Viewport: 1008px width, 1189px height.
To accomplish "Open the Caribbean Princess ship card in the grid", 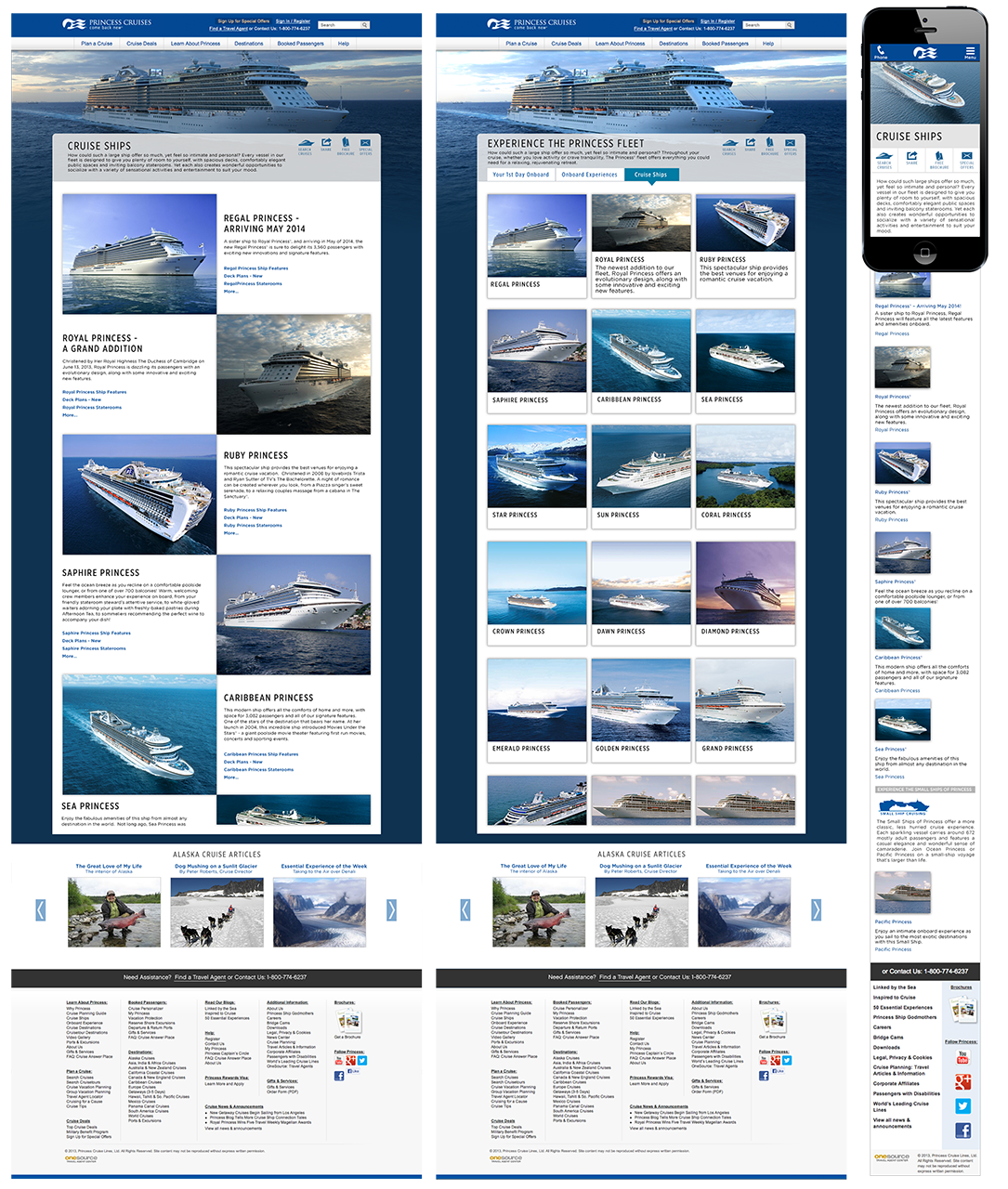I will pos(642,361).
